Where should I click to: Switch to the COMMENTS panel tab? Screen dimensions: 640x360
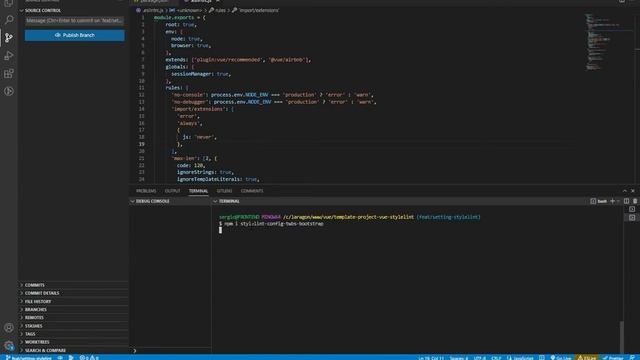252,191
